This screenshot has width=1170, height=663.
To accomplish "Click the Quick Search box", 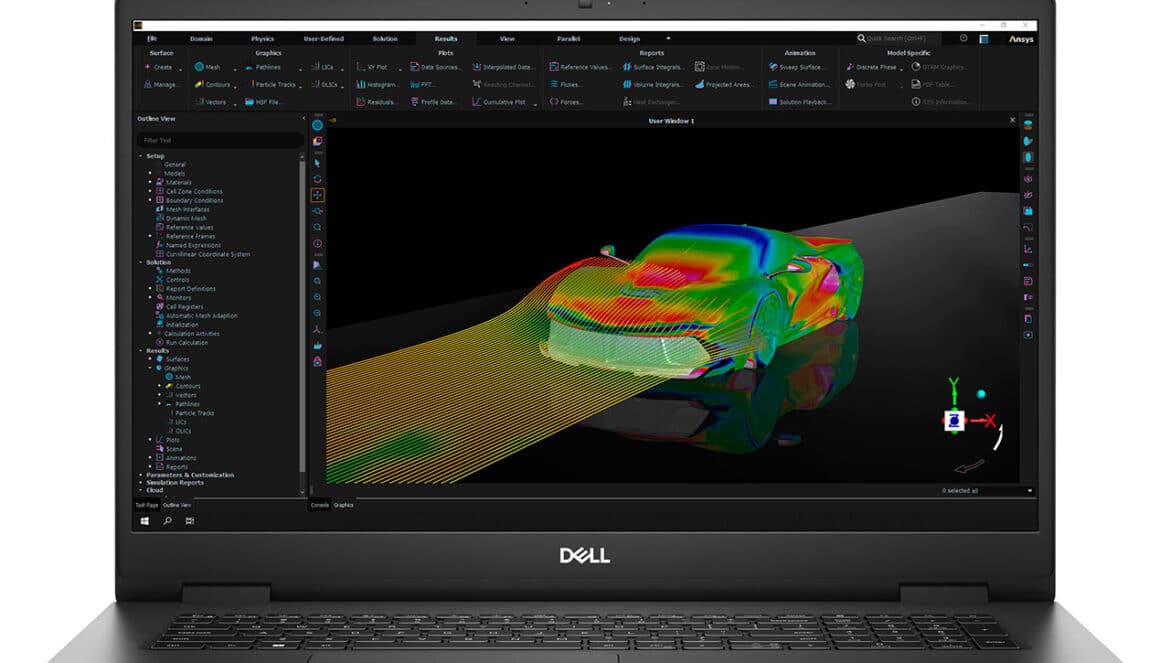I will click(x=898, y=38).
